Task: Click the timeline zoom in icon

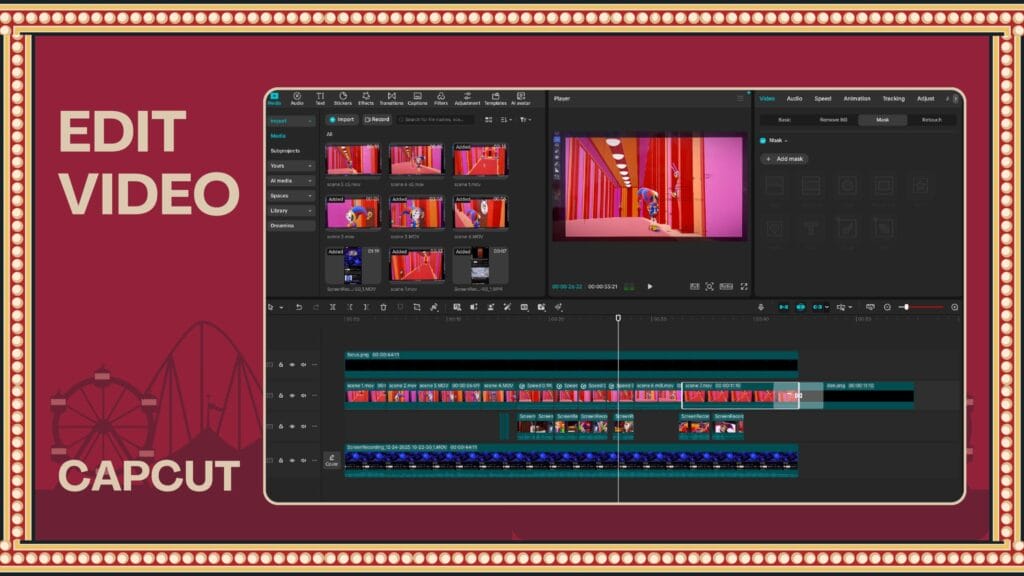Action: [x=955, y=307]
